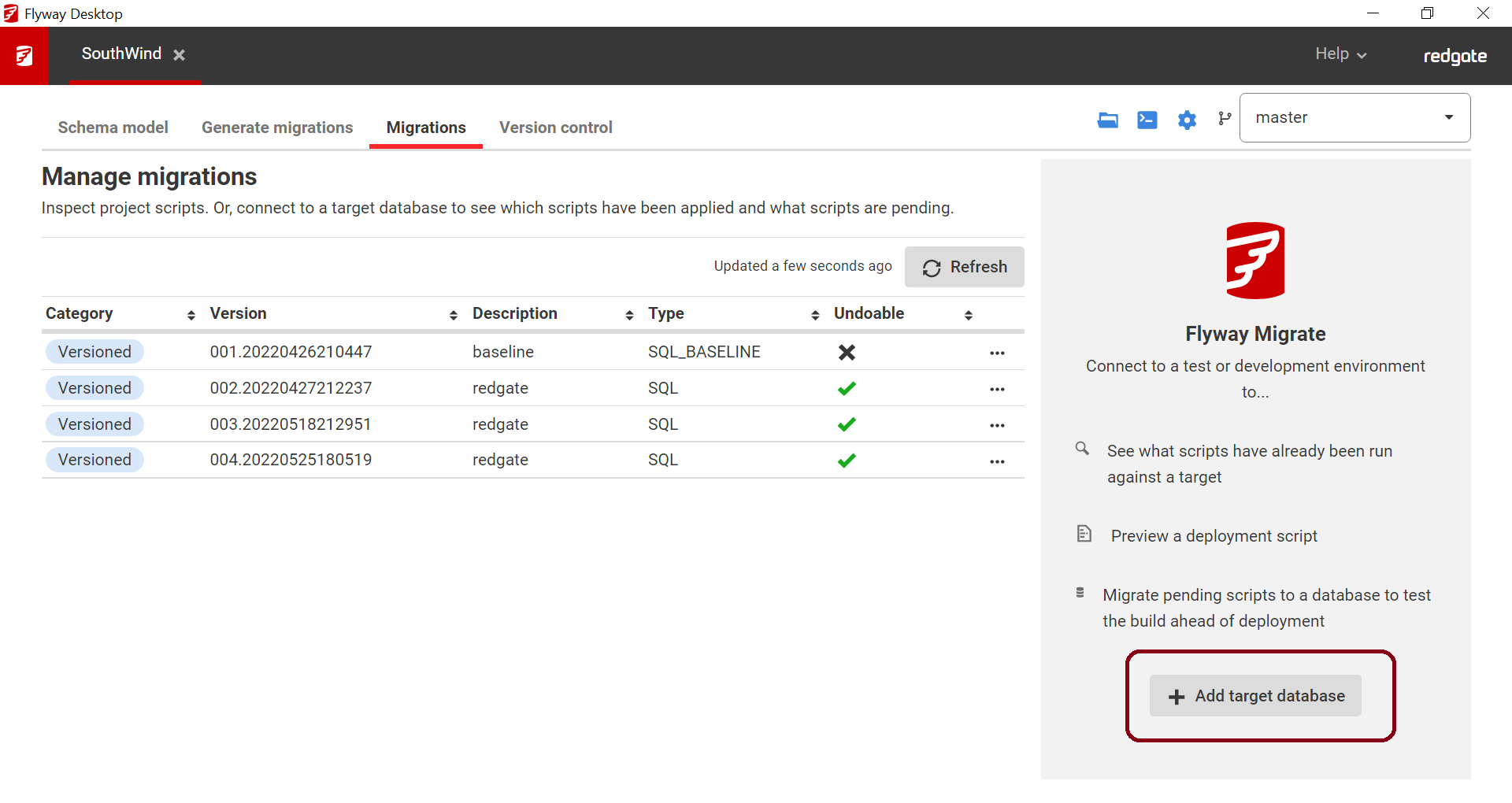
Task: Click the Refresh button
Action: pos(964,267)
